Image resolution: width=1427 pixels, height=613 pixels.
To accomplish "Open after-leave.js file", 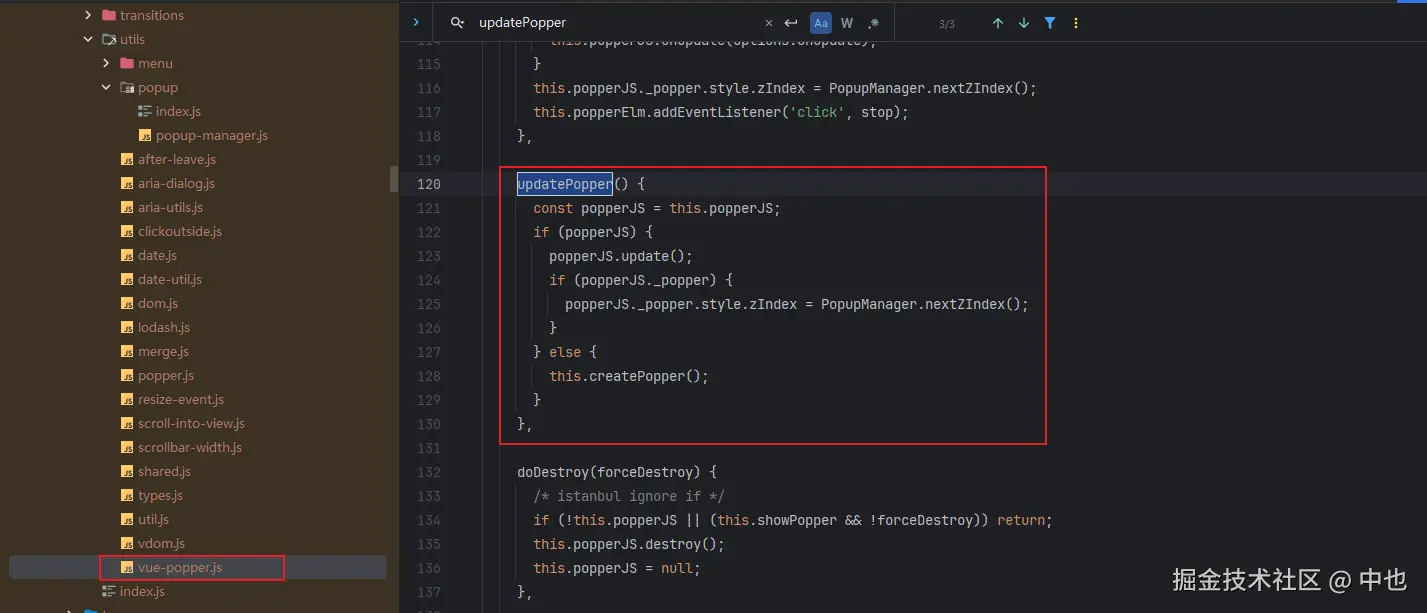I will [x=177, y=159].
